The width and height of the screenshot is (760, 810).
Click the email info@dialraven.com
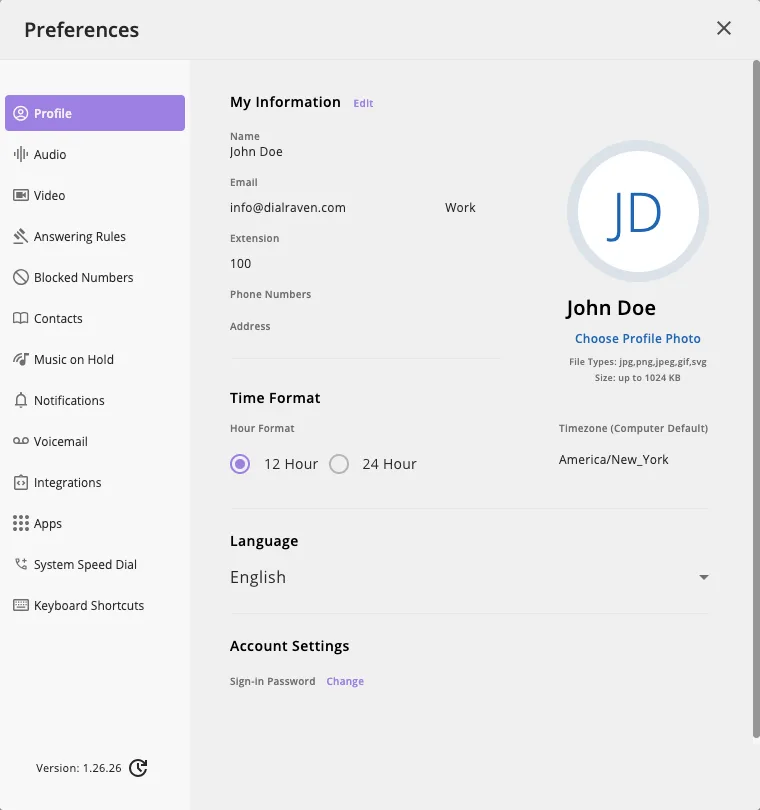point(287,207)
